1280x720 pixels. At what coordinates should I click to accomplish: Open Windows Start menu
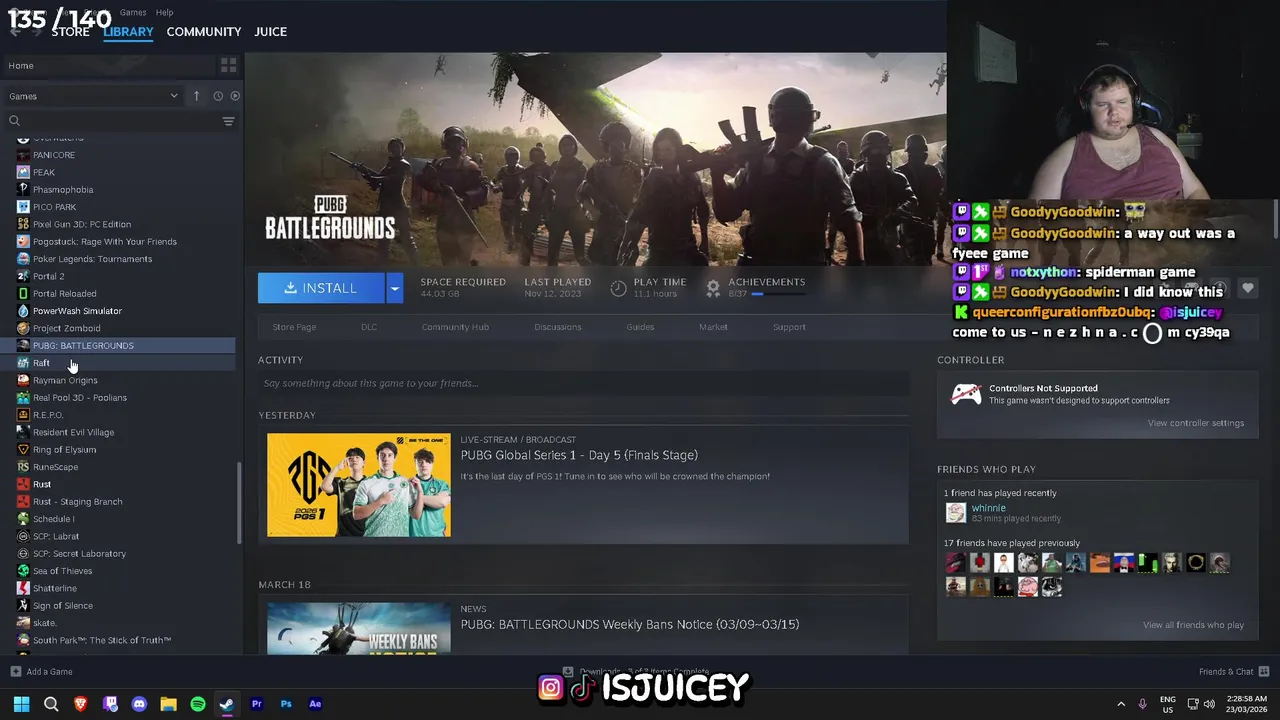point(21,704)
